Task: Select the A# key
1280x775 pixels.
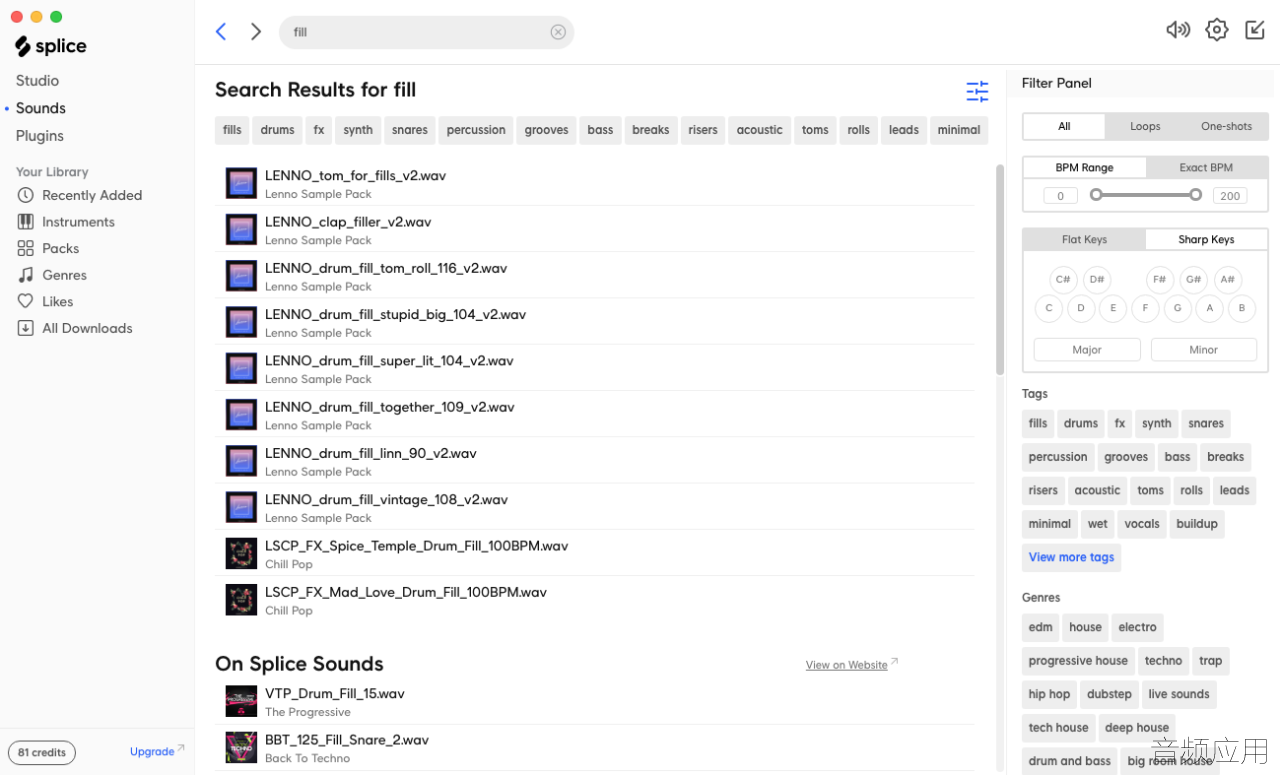Action: pyautogui.click(x=1227, y=280)
